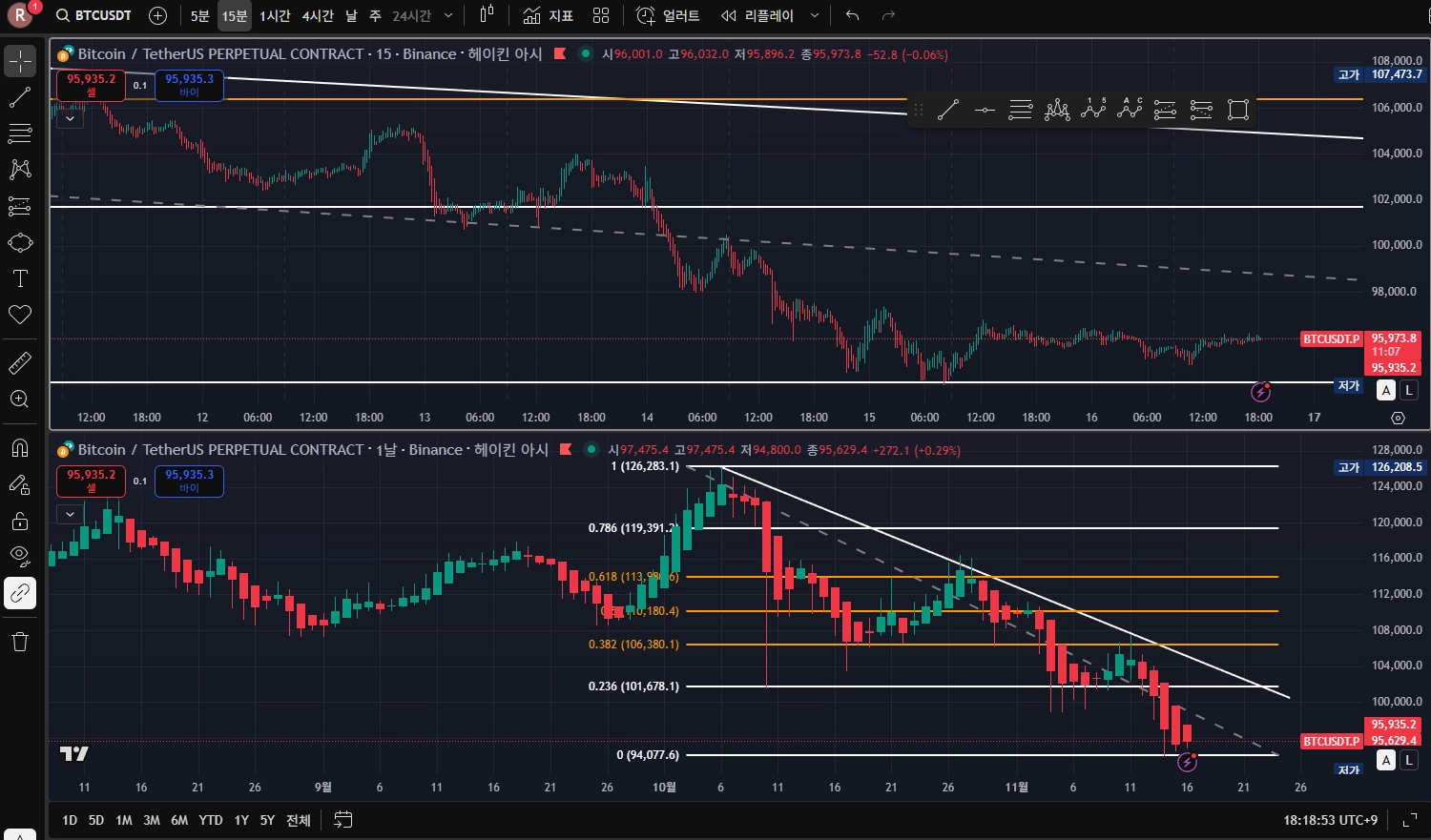The image size is (1431, 840).
Task: Pick head-and-shoulders pattern in floating toolbar
Action: click(x=1057, y=110)
